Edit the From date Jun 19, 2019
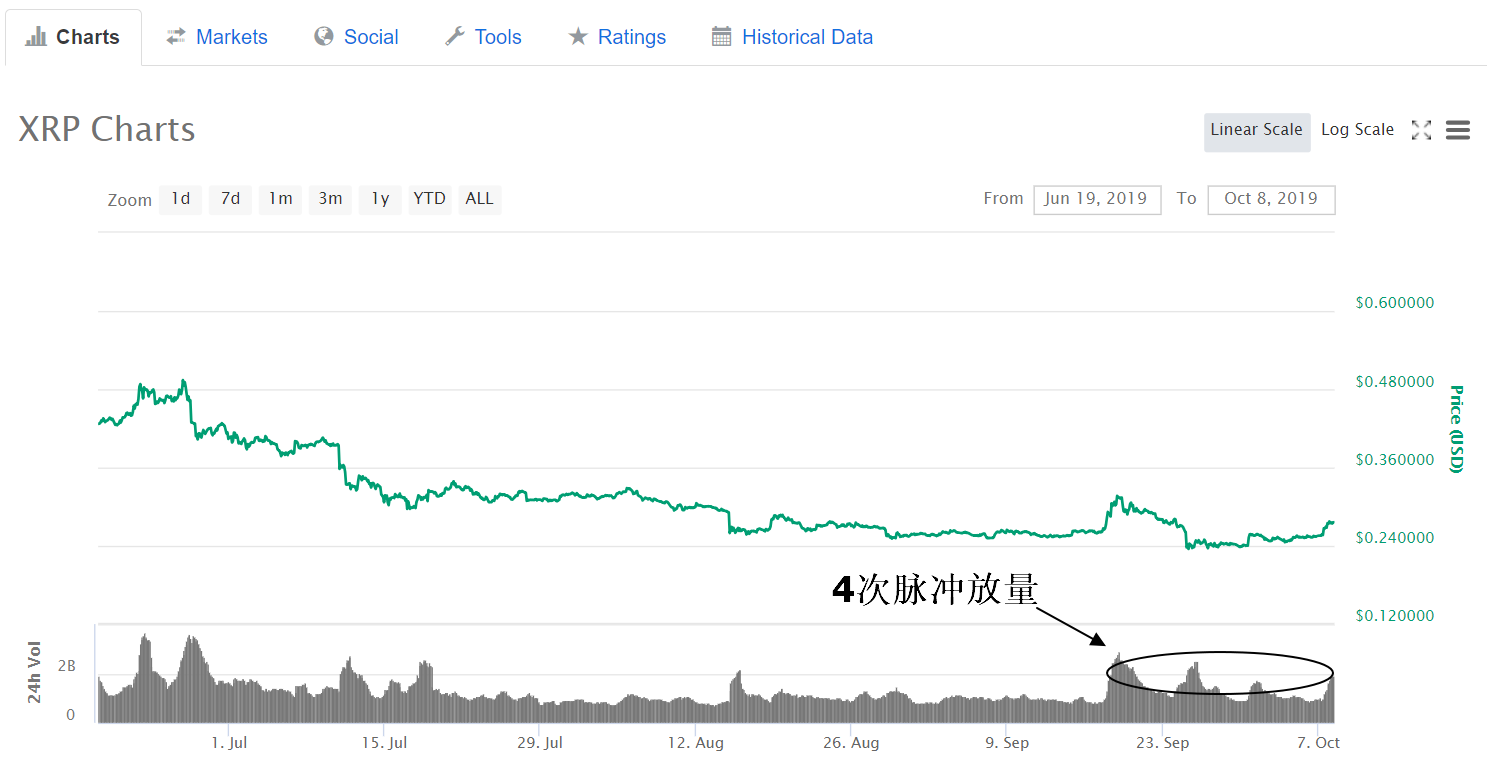This screenshot has width=1487, height=761. point(1097,199)
